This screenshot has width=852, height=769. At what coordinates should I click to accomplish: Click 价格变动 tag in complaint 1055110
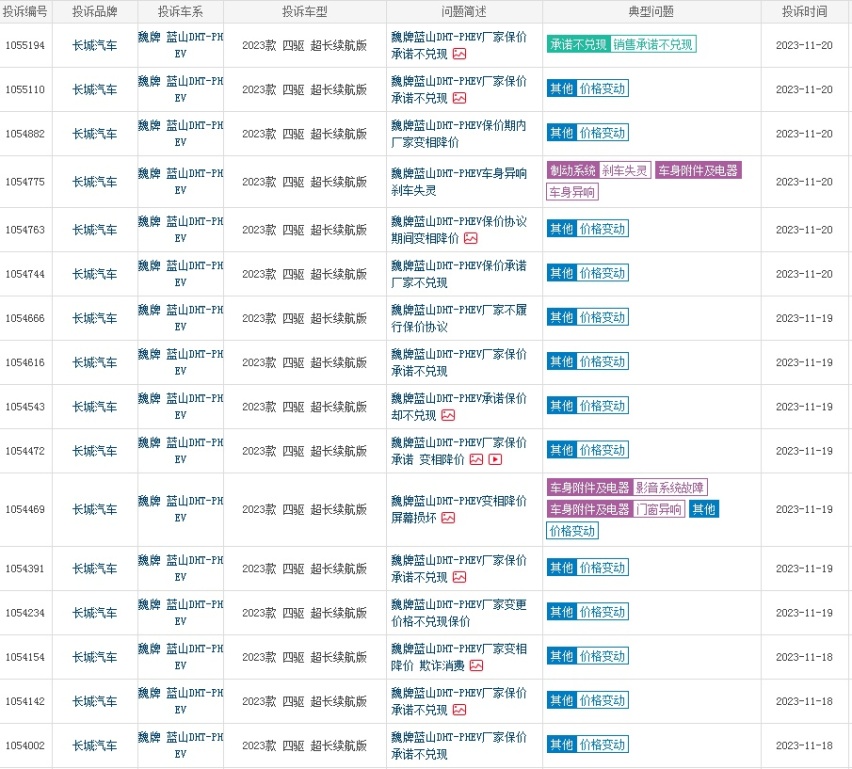(x=602, y=89)
